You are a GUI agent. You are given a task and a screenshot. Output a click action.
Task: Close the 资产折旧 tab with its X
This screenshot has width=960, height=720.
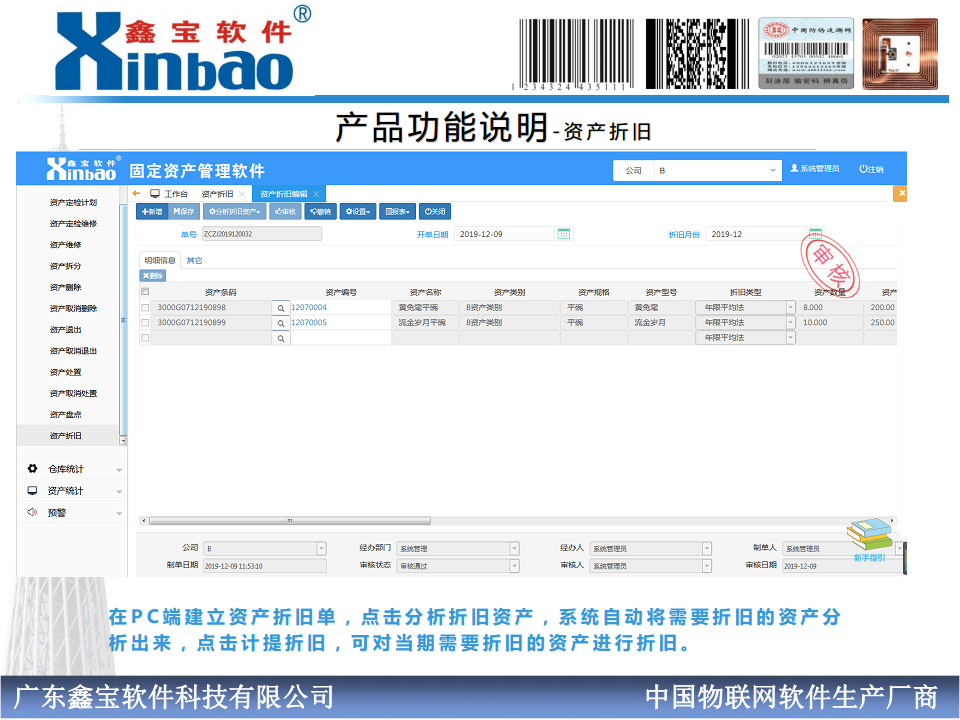242,193
